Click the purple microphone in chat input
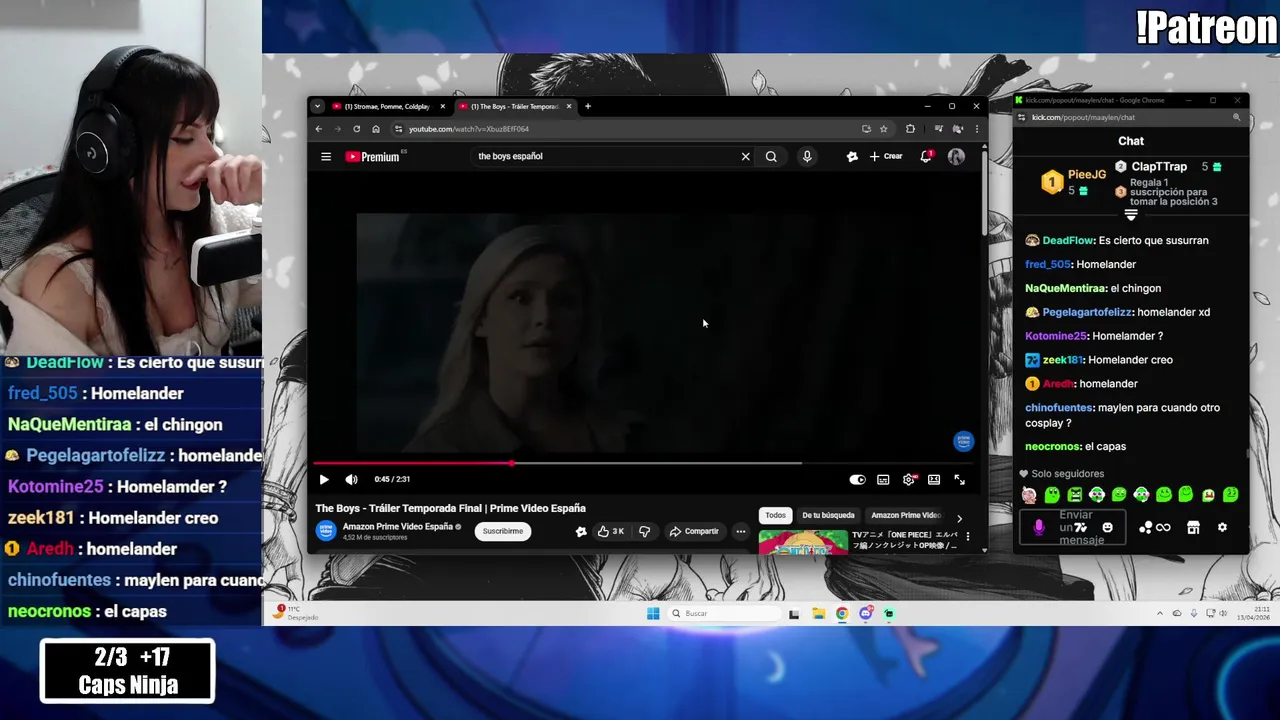Image resolution: width=1280 pixels, height=720 pixels. click(x=1039, y=528)
